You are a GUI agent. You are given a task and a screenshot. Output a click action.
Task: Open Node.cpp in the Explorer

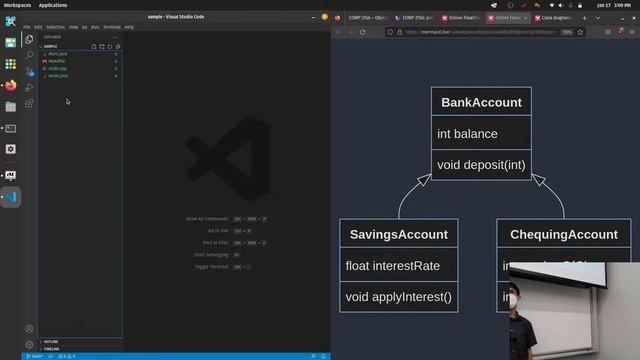coord(58,69)
